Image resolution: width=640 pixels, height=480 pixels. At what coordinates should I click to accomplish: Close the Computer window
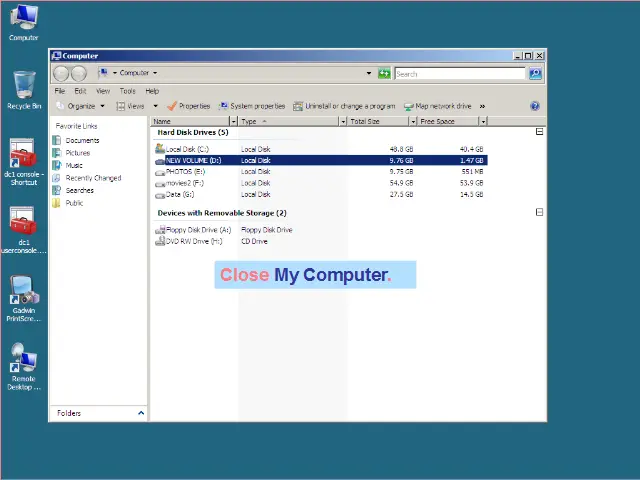(x=539, y=56)
